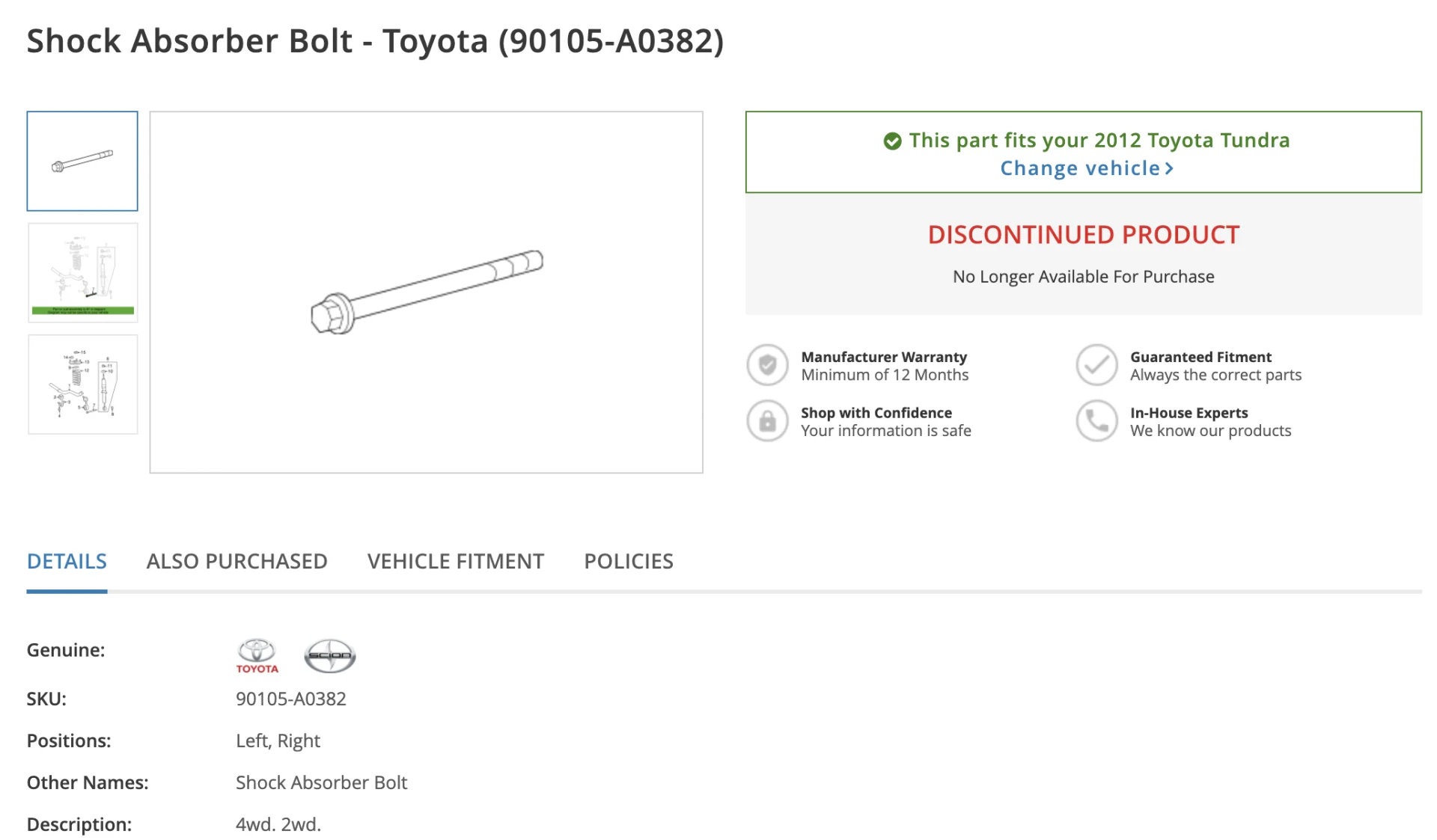
Task: Click the chevron arrow beside Change vehicle
Action: coord(1169,169)
